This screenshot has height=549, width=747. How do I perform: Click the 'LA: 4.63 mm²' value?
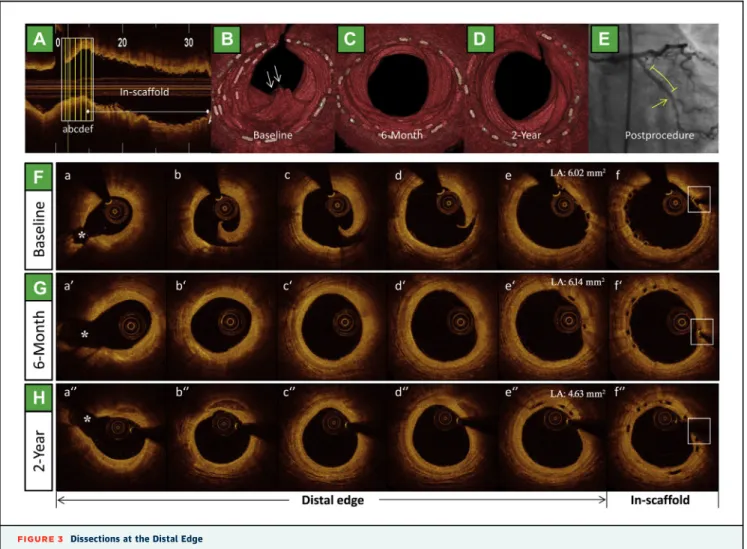coord(577,394)
